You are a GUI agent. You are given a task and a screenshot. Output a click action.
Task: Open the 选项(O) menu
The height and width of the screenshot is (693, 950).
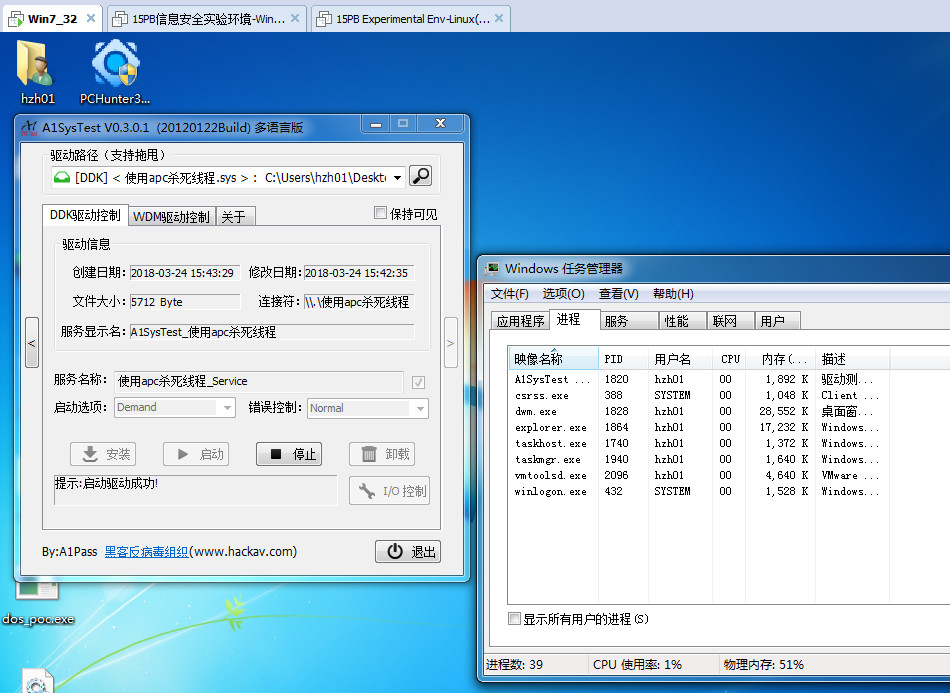coord(563,294)
